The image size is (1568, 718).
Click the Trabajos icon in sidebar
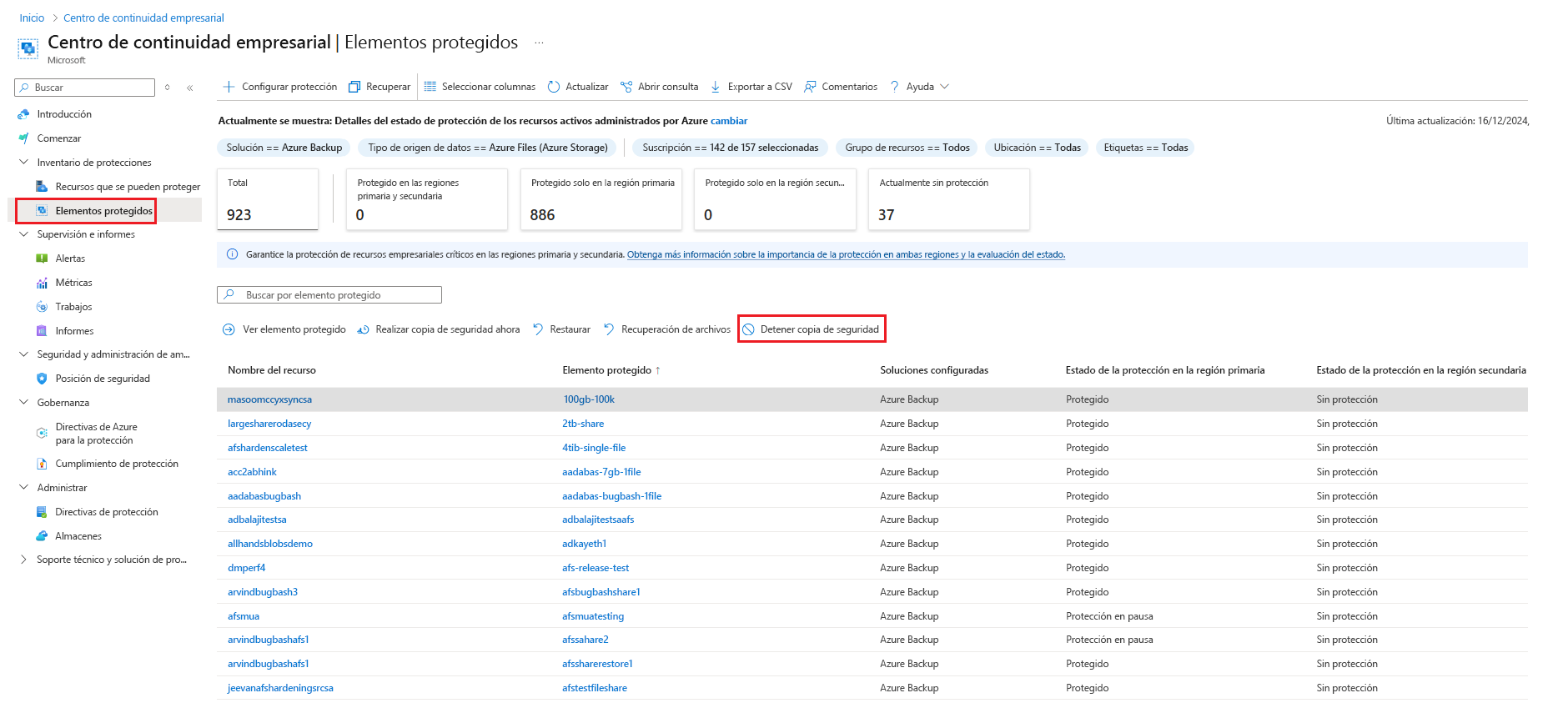click(42, 307)
